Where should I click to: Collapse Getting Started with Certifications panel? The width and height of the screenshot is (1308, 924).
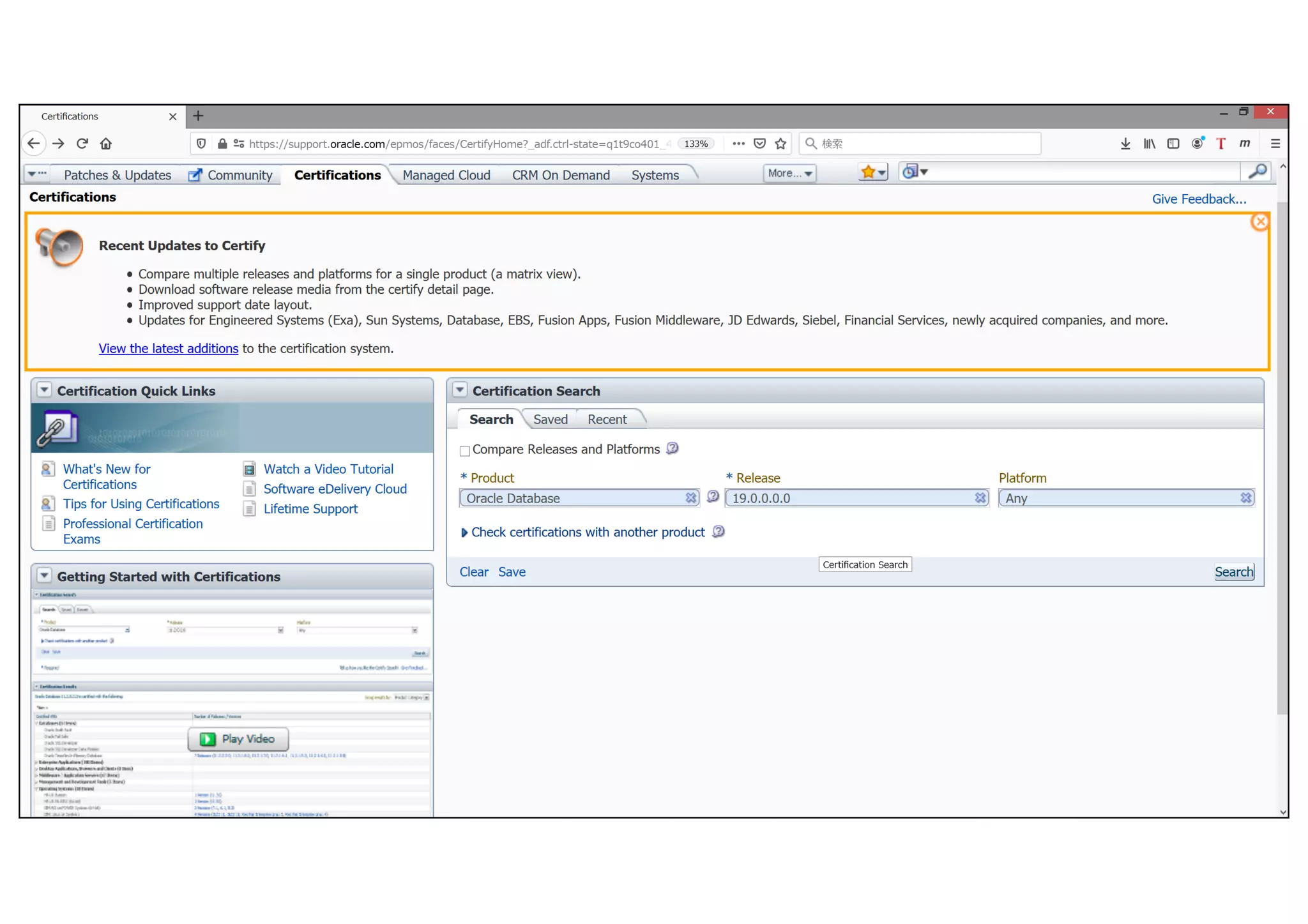pos(44,575)
